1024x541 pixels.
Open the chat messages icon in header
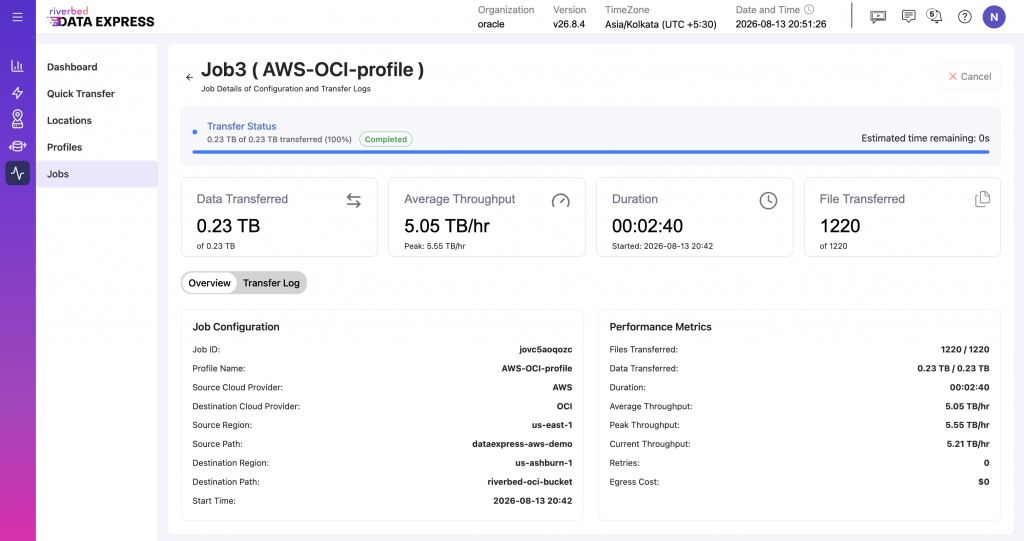pyautogui.click(x=908, y=16)
